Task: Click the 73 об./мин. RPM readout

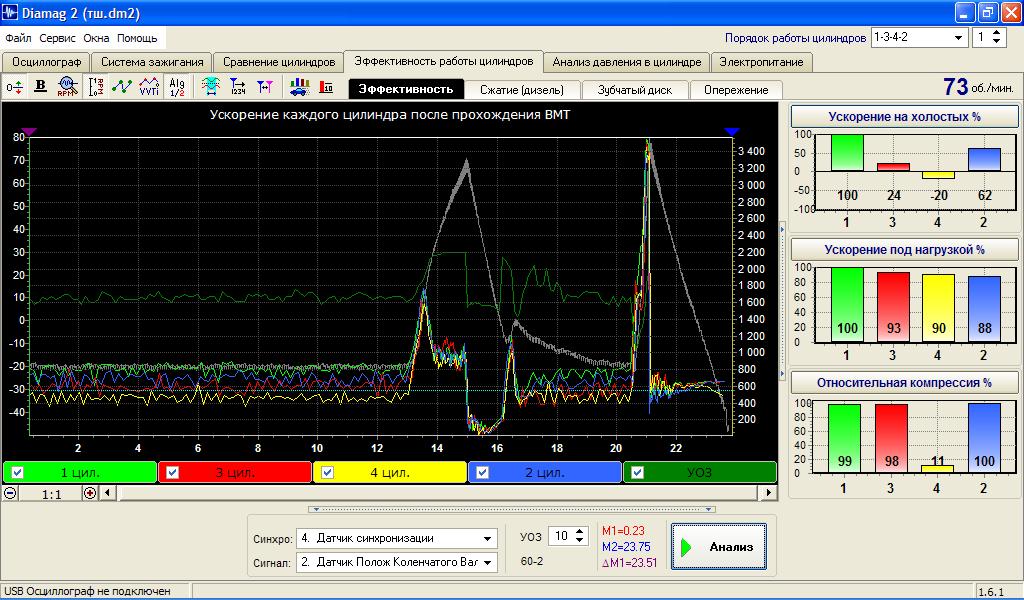Action: [978, 87]
